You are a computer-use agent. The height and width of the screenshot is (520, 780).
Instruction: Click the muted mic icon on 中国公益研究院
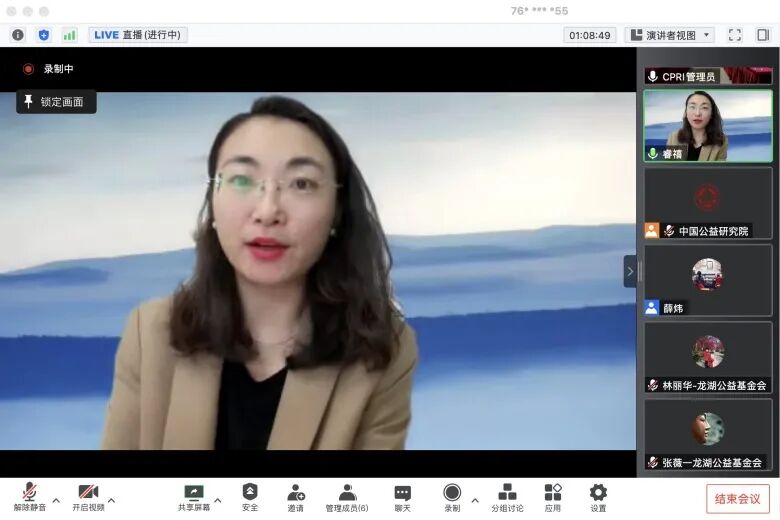[669, 230]
